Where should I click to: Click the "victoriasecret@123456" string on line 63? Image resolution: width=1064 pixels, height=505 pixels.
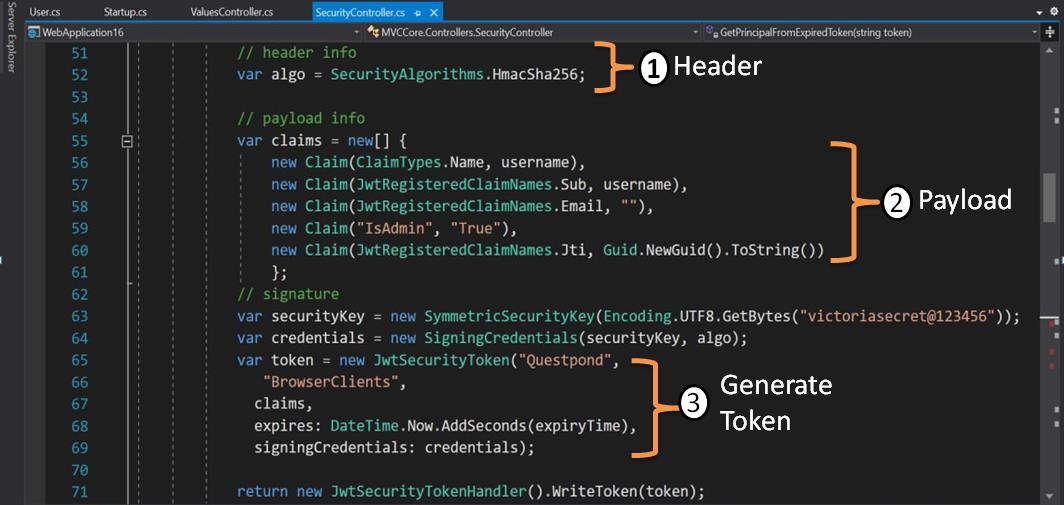coord(898,316)
